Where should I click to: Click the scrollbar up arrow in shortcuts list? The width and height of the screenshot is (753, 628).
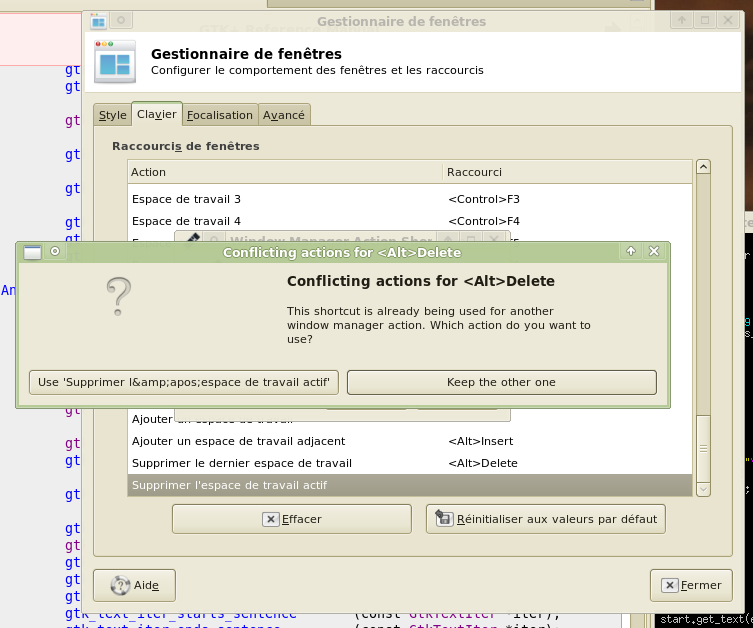click(x=703, y=168)
